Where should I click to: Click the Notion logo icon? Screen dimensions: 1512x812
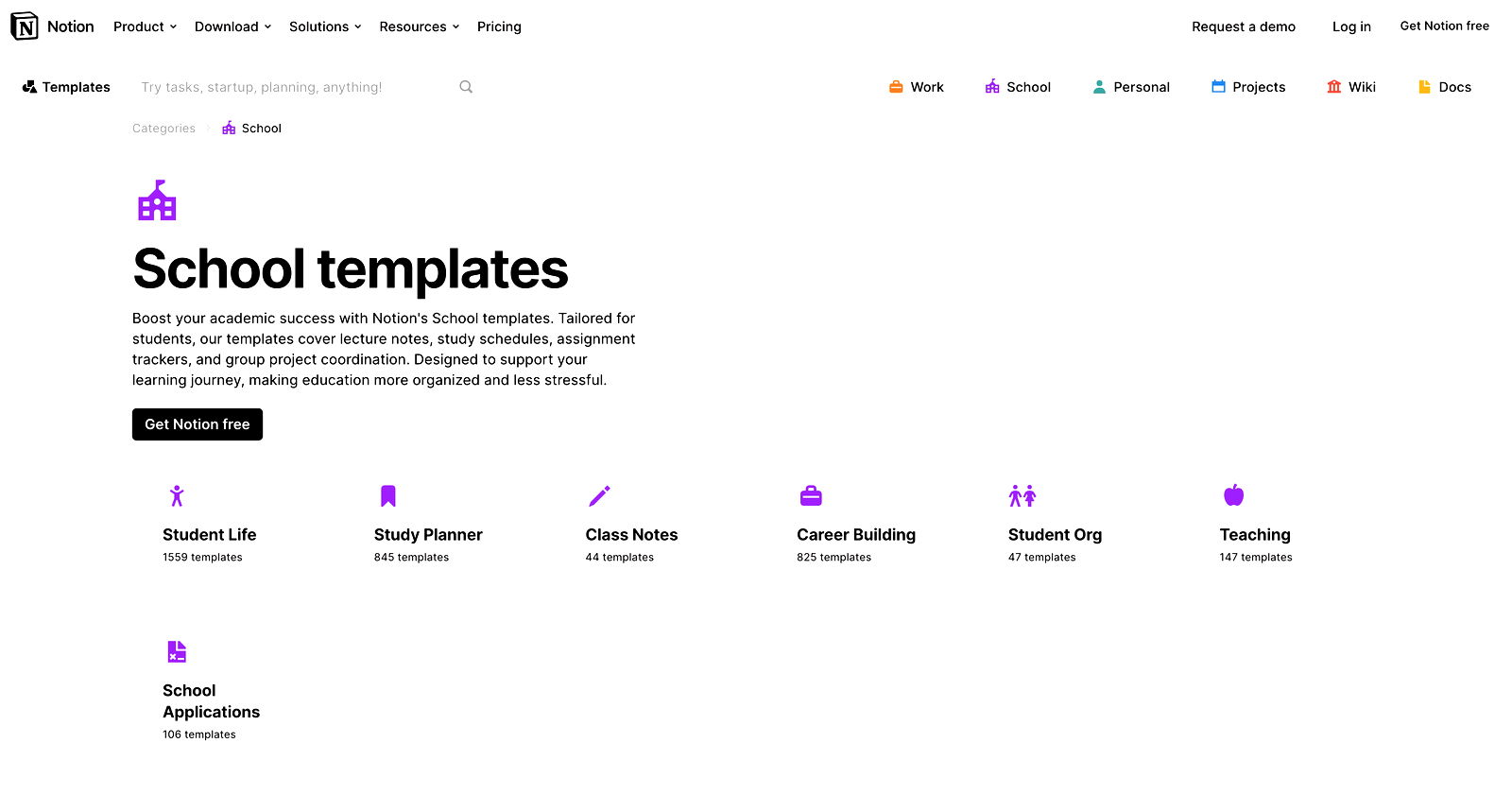pyautogui.click(x=25, y=26)
